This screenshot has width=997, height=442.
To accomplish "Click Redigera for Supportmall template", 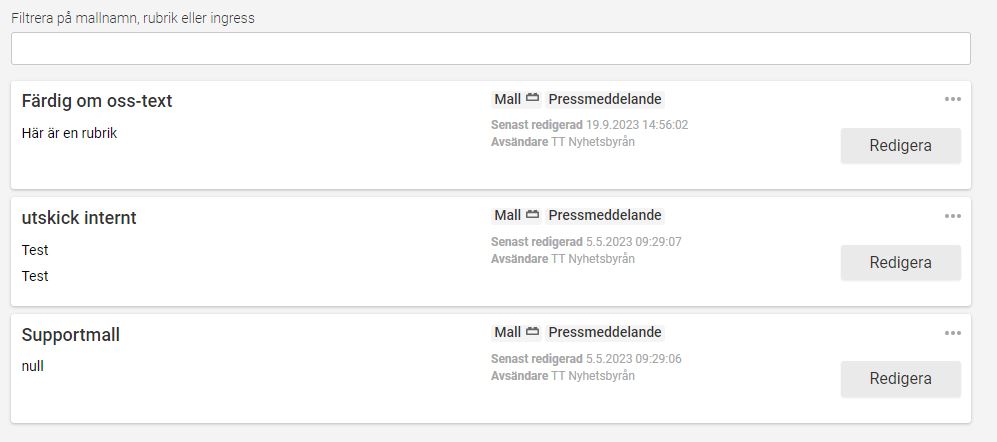I will tap(901, 379).
